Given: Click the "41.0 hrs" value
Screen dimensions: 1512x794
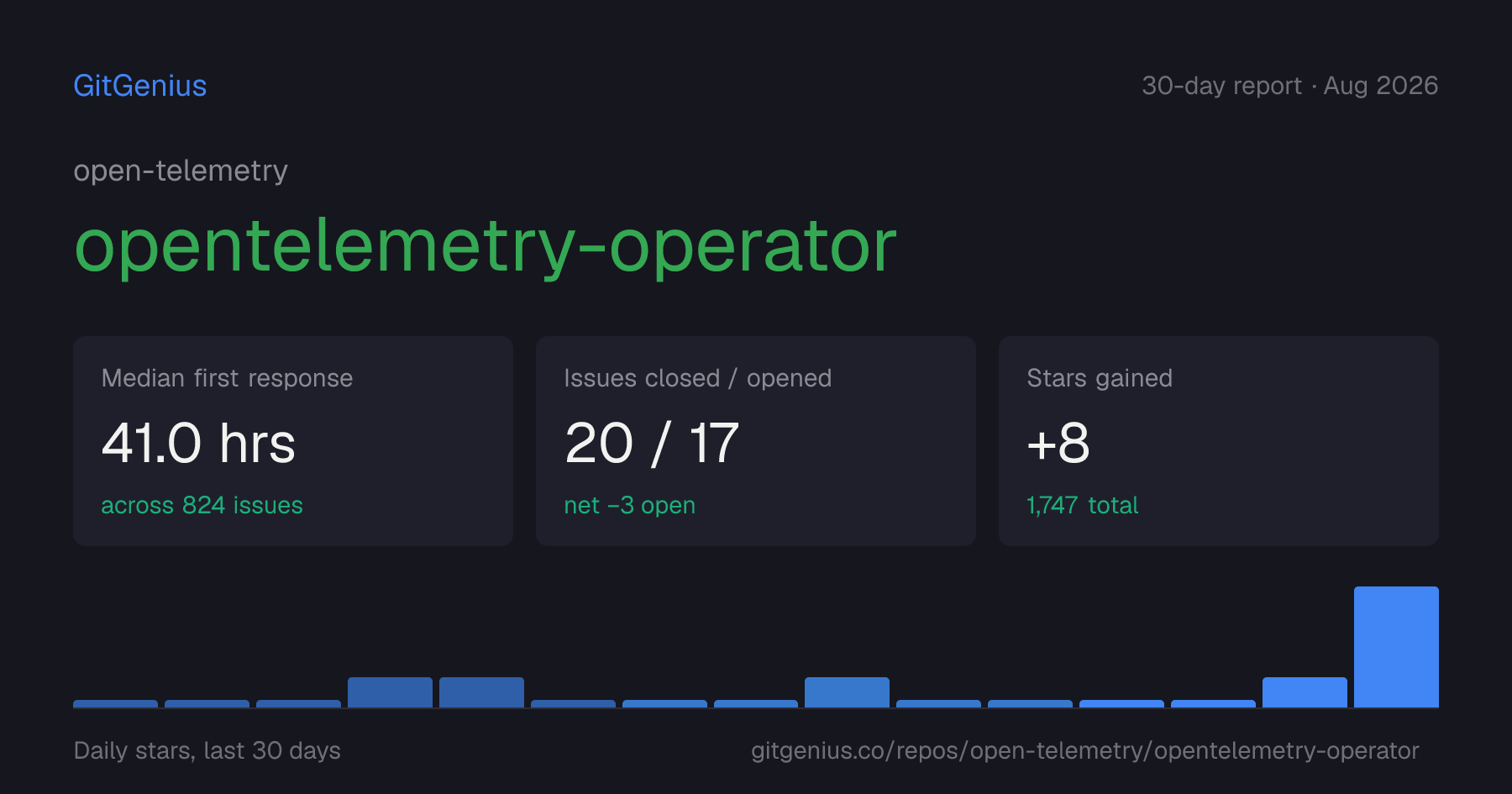Looking at the screenshot, I should coord(198,443).
